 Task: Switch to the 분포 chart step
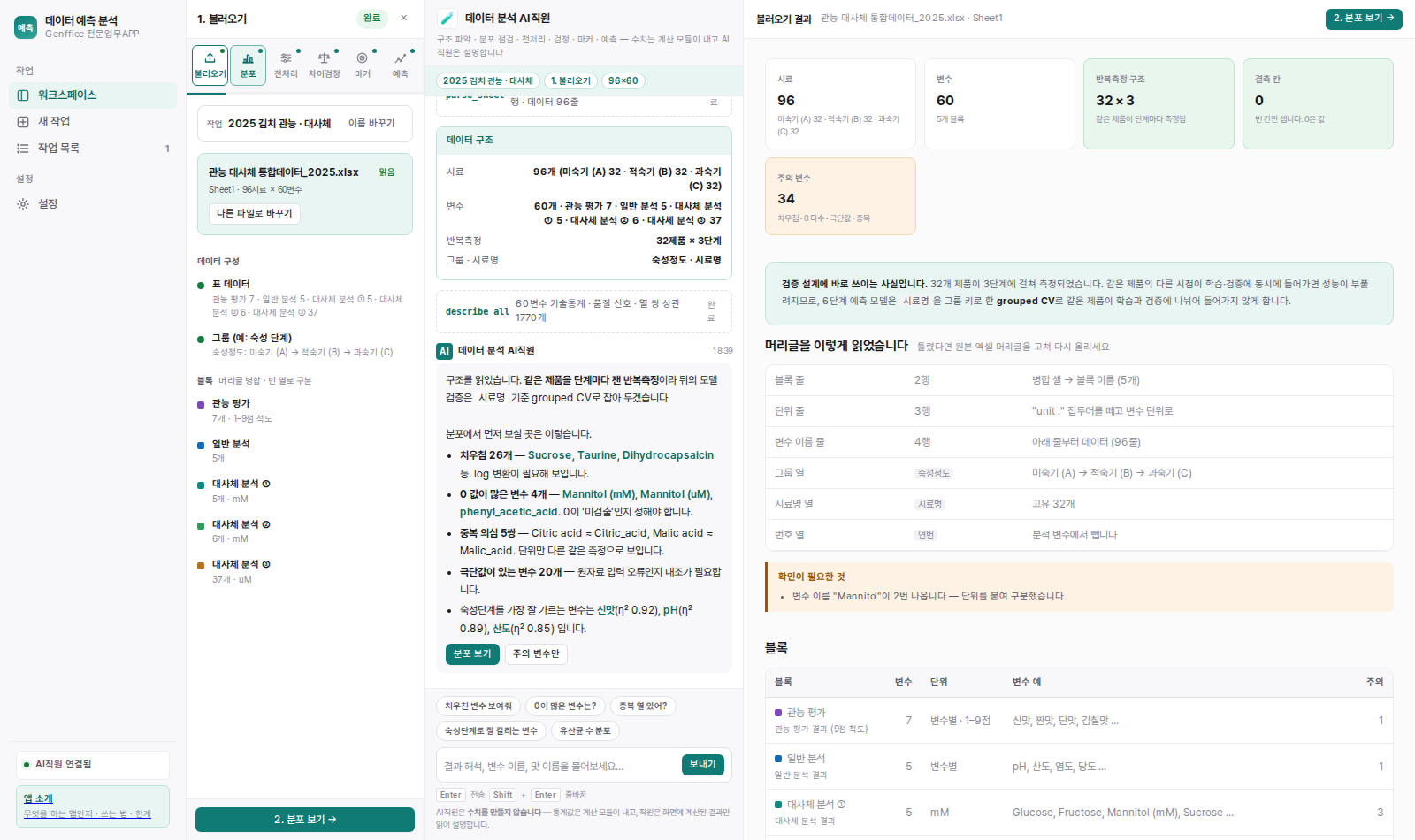pyautogui.click(x=249, y=65)
